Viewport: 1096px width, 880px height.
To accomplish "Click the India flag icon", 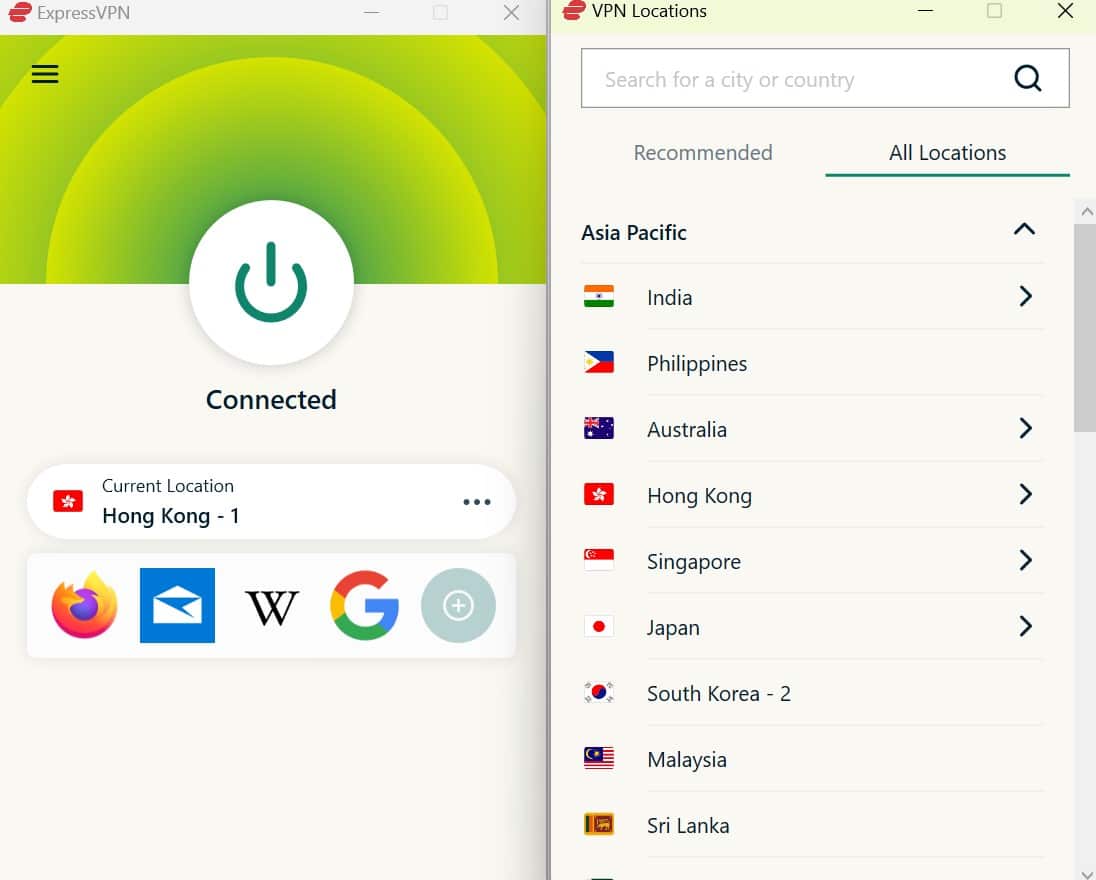I will [x=599, y=296].
